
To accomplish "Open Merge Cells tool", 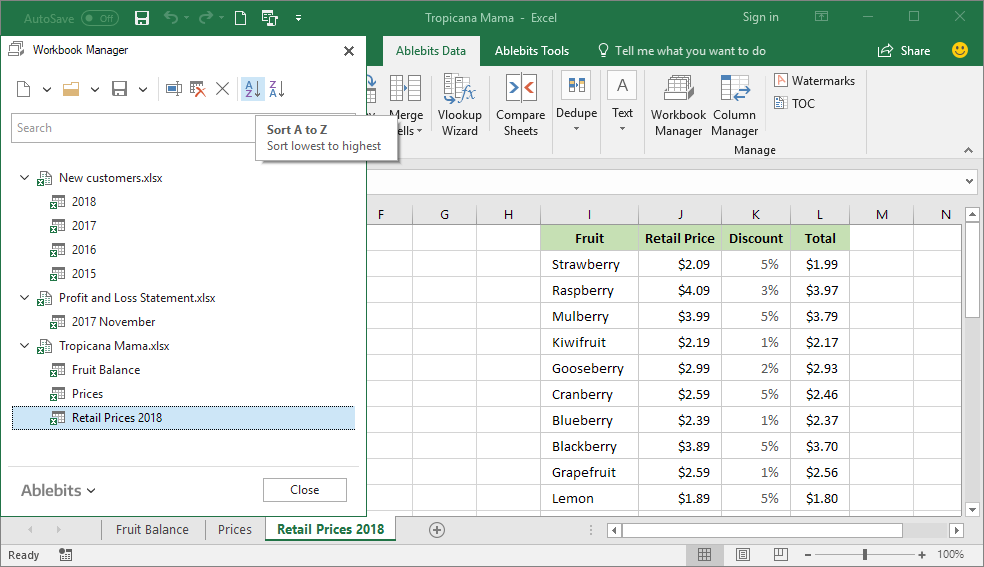I will tap(405, 105).
